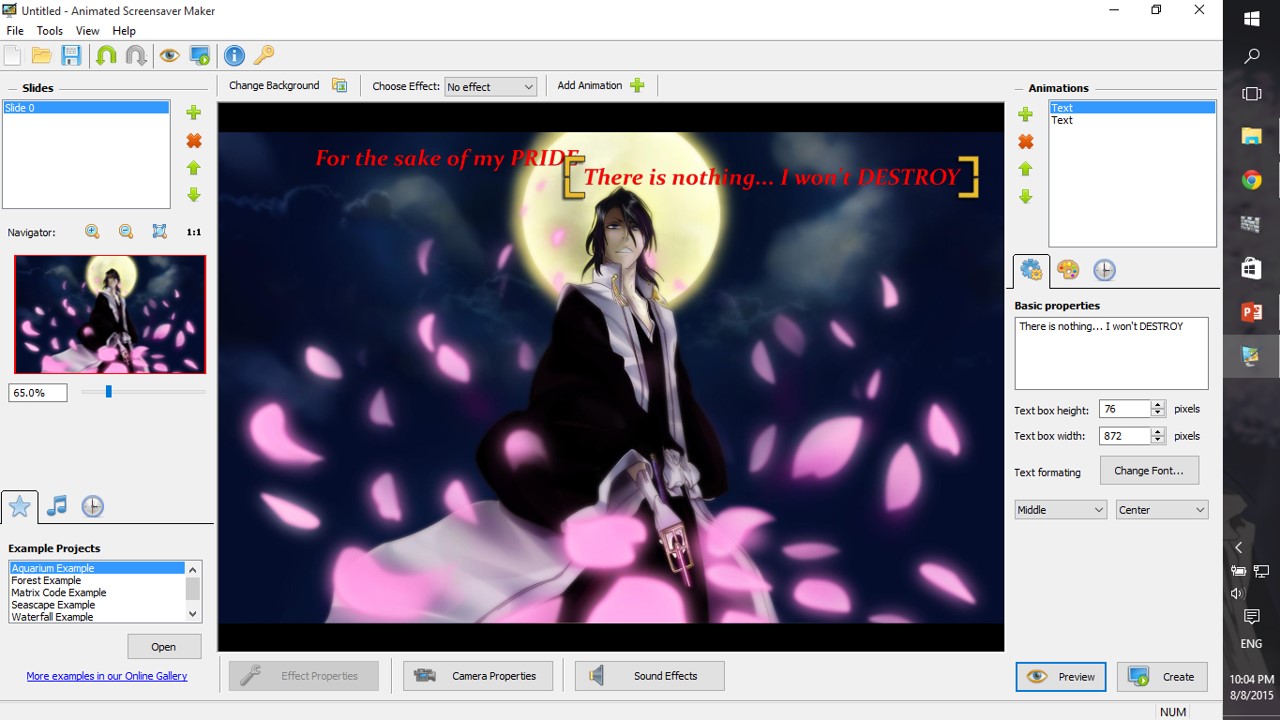
Task: Click the Change Font... button
Action: pyautogui.click(x=1148, y=471)
